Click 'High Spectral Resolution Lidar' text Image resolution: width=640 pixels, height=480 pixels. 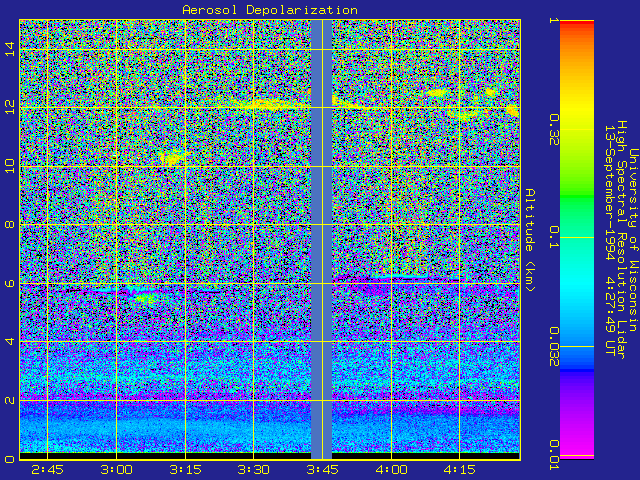click(x=621, y=240)
